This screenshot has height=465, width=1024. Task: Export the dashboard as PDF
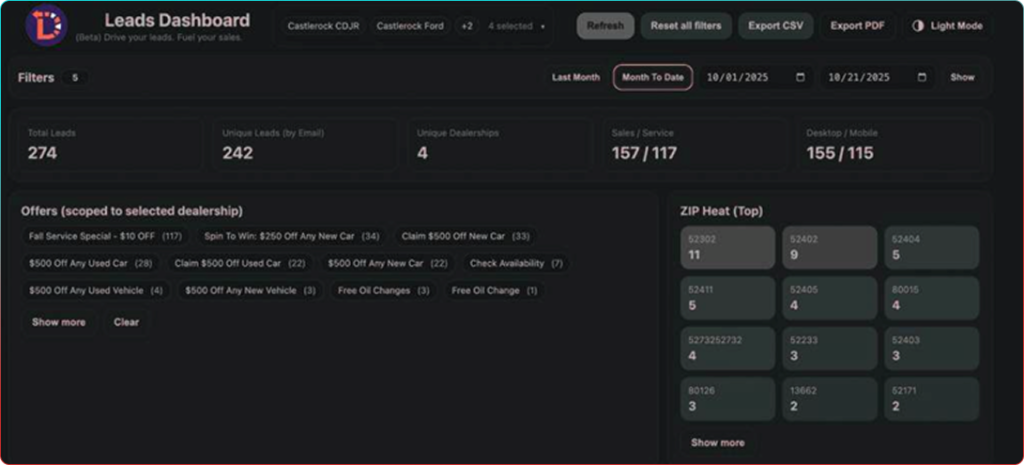(x=858, y=26)
